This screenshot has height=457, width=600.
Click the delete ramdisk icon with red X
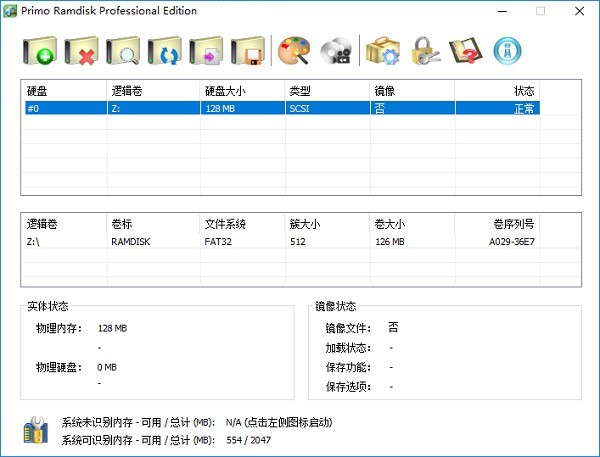[81, 51]
